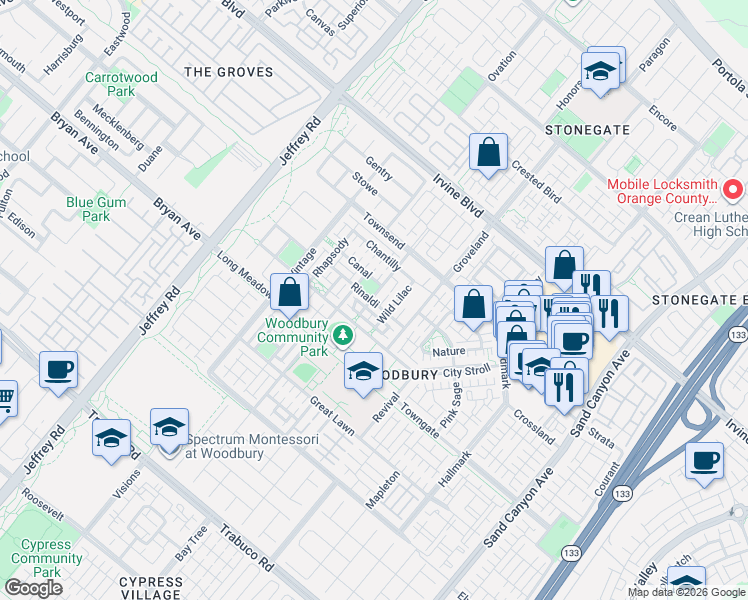748x600 pixels.
Task: Select the 'Mecklenberg' street label
Action: click(118, 127)
